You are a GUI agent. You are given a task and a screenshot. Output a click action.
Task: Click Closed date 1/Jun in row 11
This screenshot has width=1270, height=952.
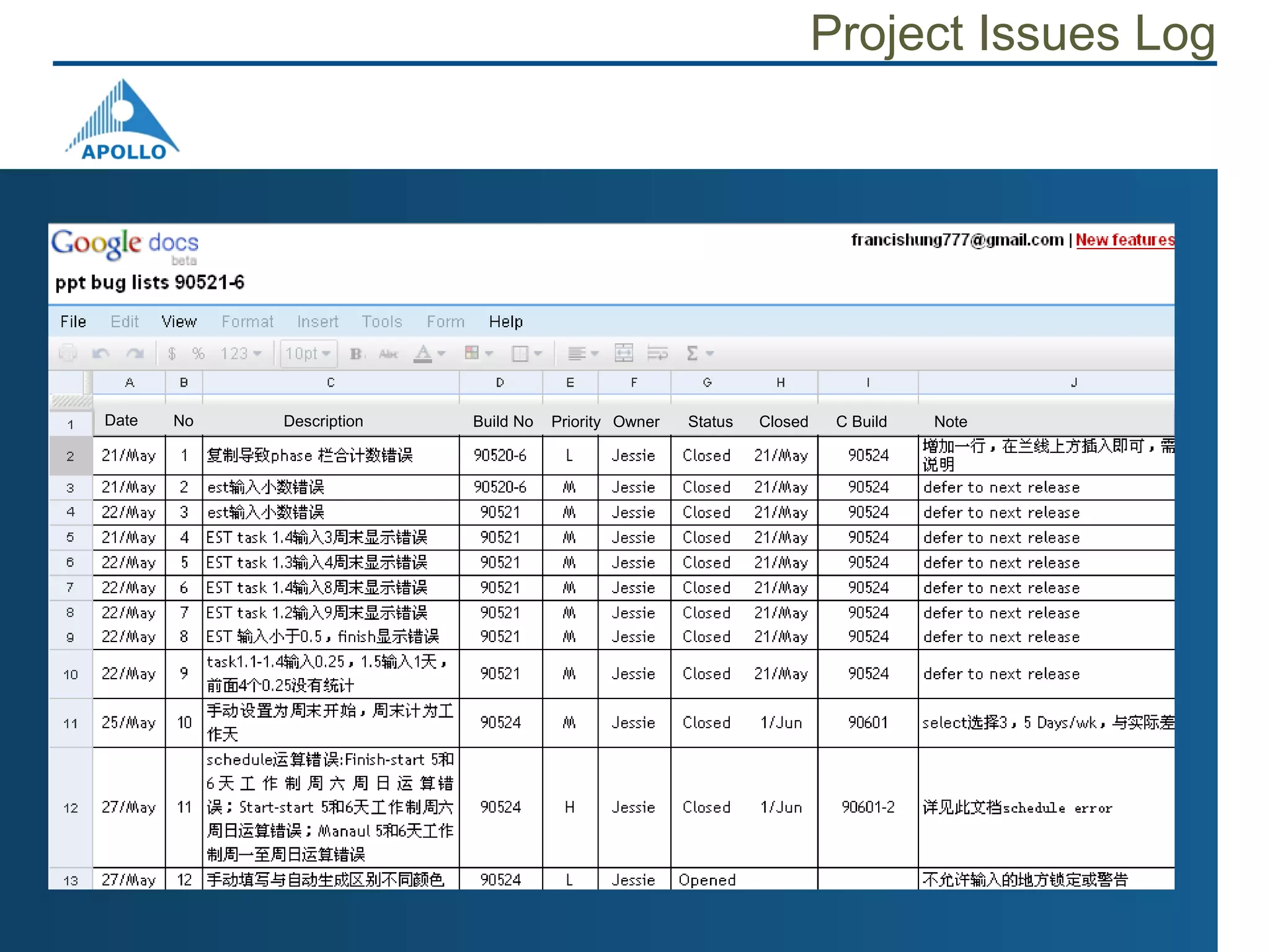tap(781, 723)
